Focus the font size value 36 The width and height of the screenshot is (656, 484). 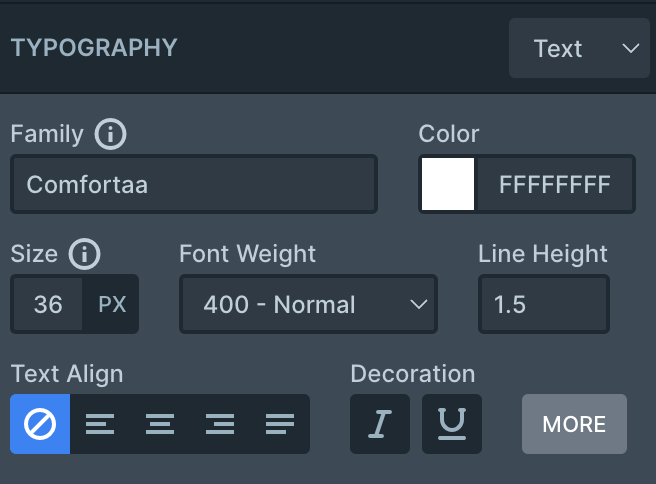48,304
